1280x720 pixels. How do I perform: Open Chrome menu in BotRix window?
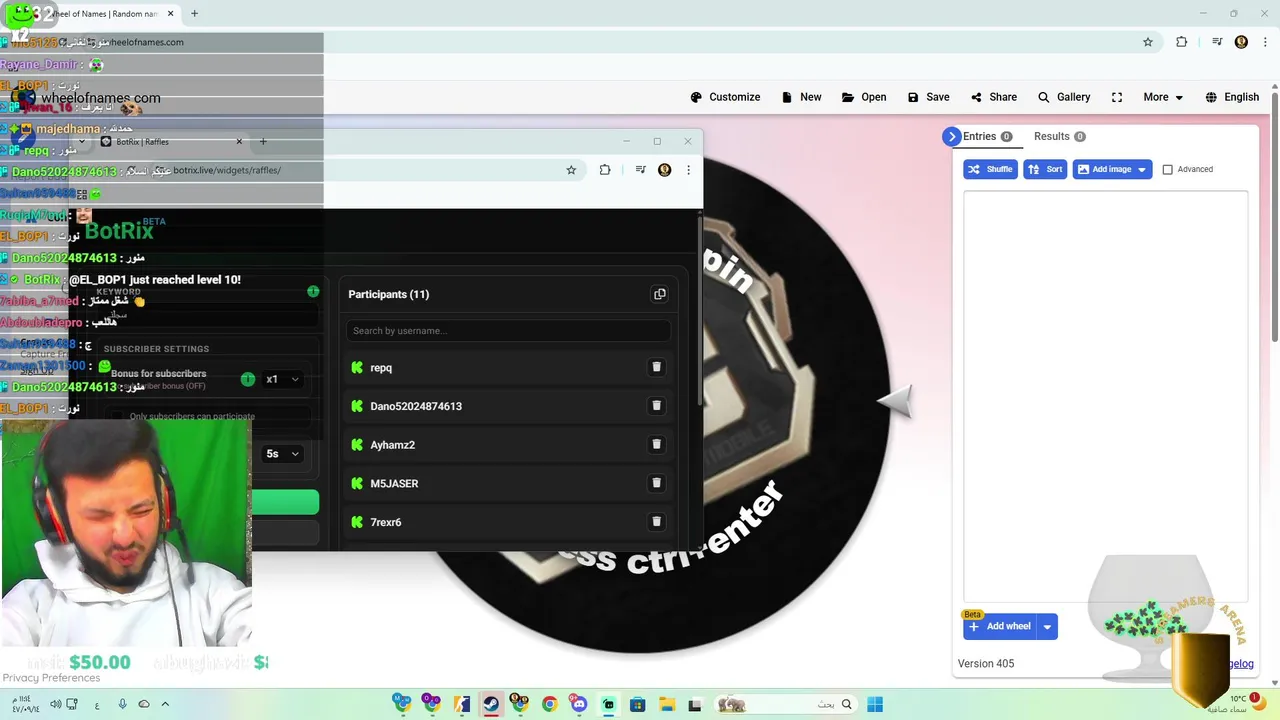coord(688,170)
